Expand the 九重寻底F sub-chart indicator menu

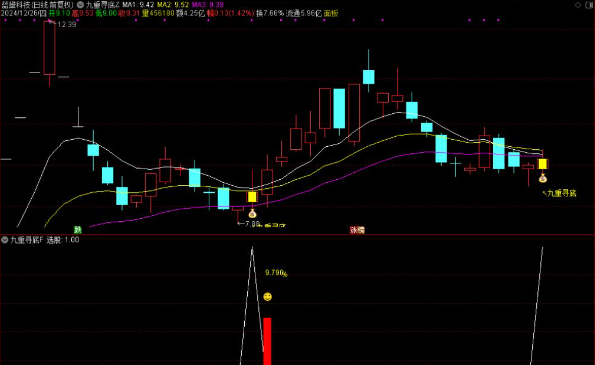(5, 240)
